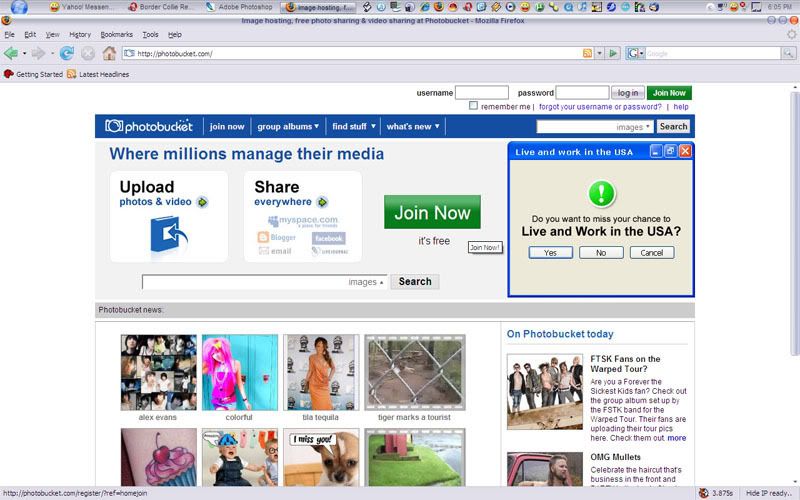
Task: Open the Google search engine selector dropdown
Action: (x=636, y=53)
